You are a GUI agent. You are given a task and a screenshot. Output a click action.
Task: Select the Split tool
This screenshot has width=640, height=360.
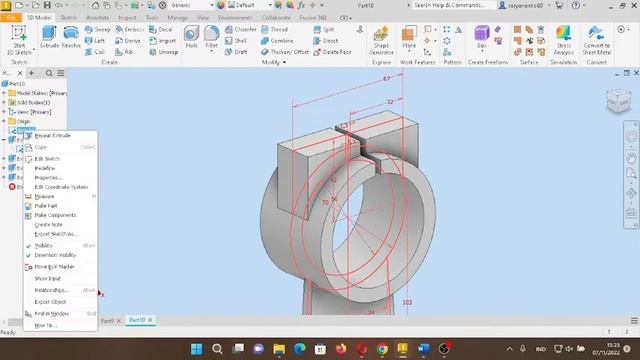tap(324, 29)
